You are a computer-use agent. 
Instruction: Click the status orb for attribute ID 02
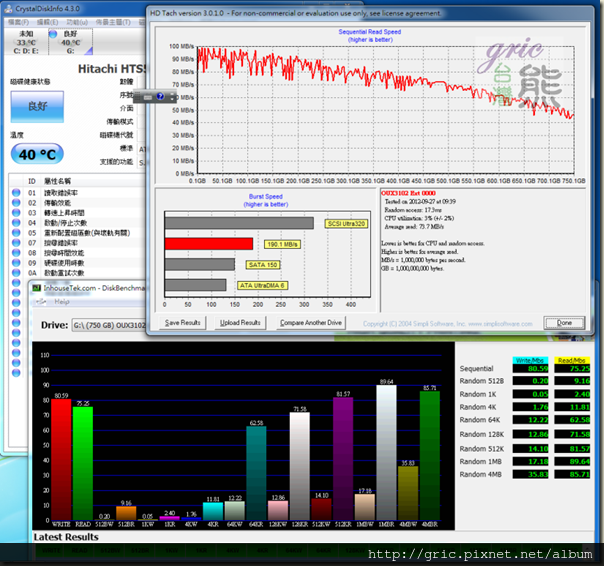click(16, 203)
